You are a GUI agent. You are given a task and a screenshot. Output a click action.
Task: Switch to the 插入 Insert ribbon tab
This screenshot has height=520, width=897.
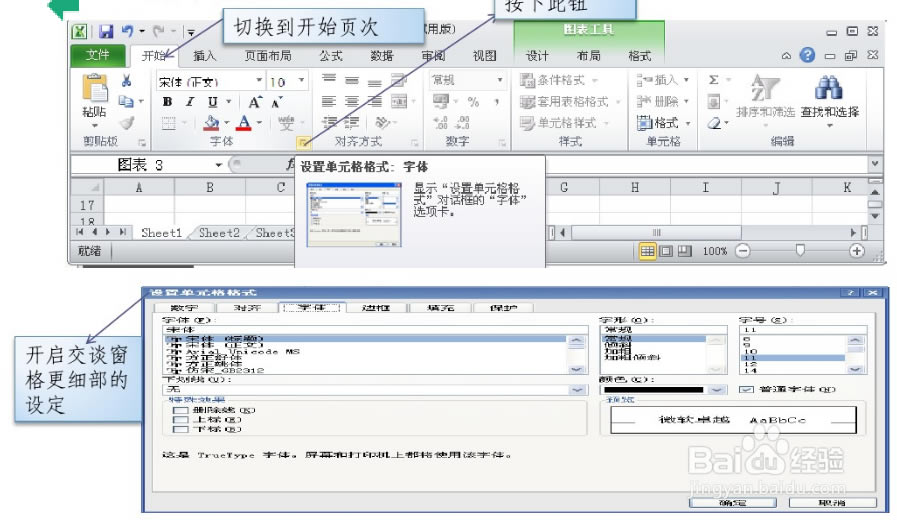204,55
